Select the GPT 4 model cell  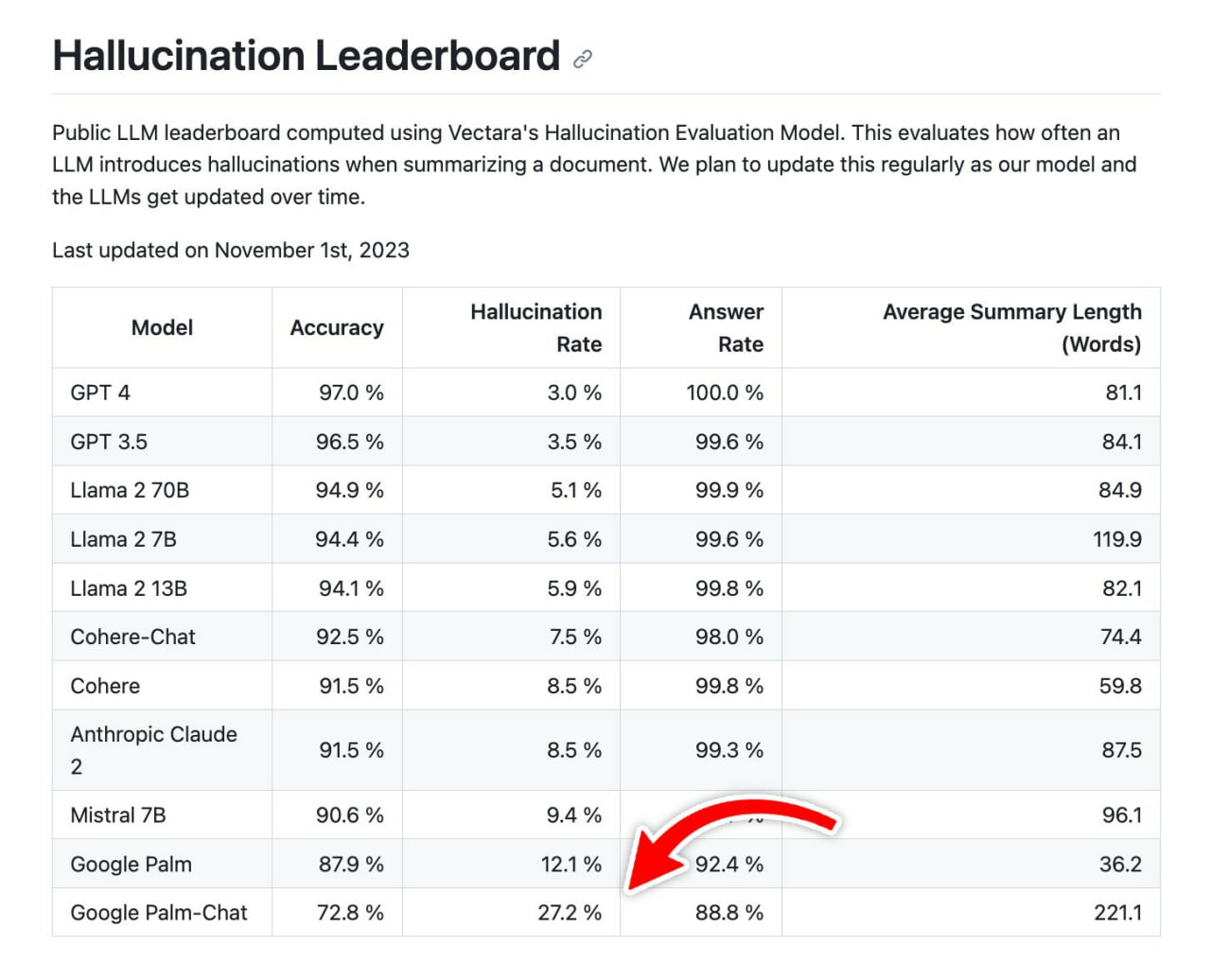162,393
